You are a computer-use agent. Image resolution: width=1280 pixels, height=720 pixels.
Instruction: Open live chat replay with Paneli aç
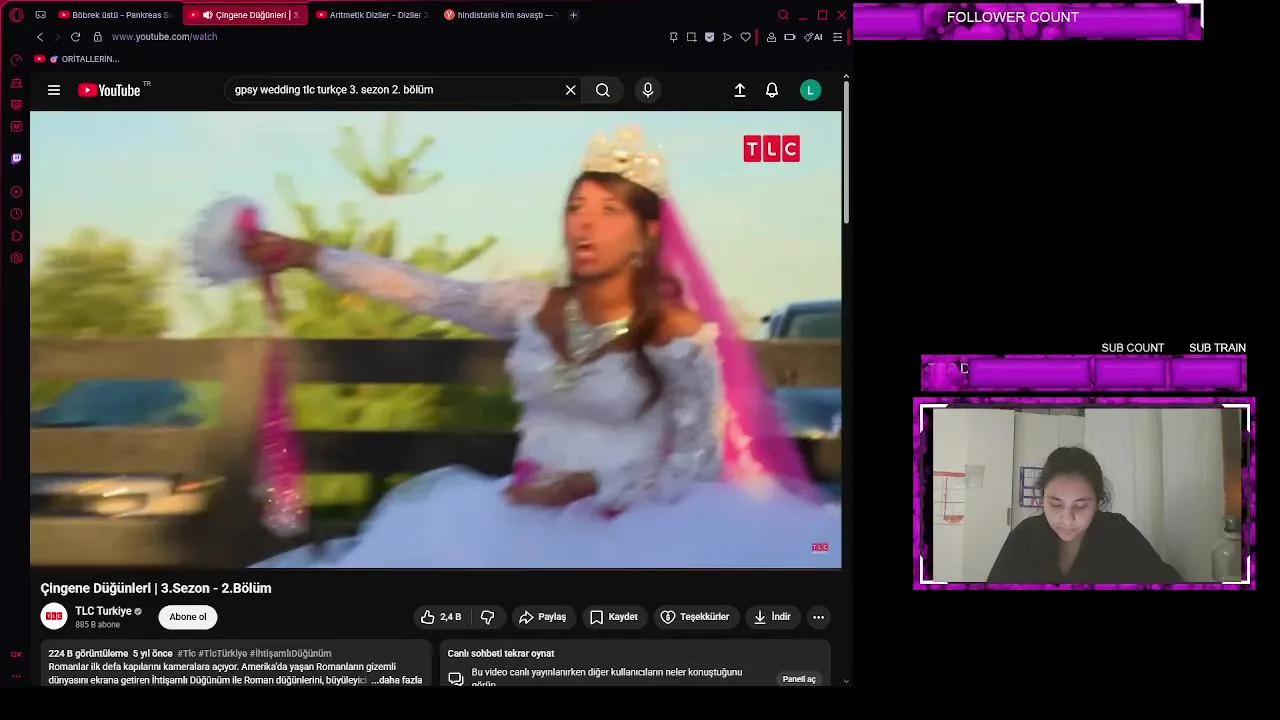(x=799, y=679)
